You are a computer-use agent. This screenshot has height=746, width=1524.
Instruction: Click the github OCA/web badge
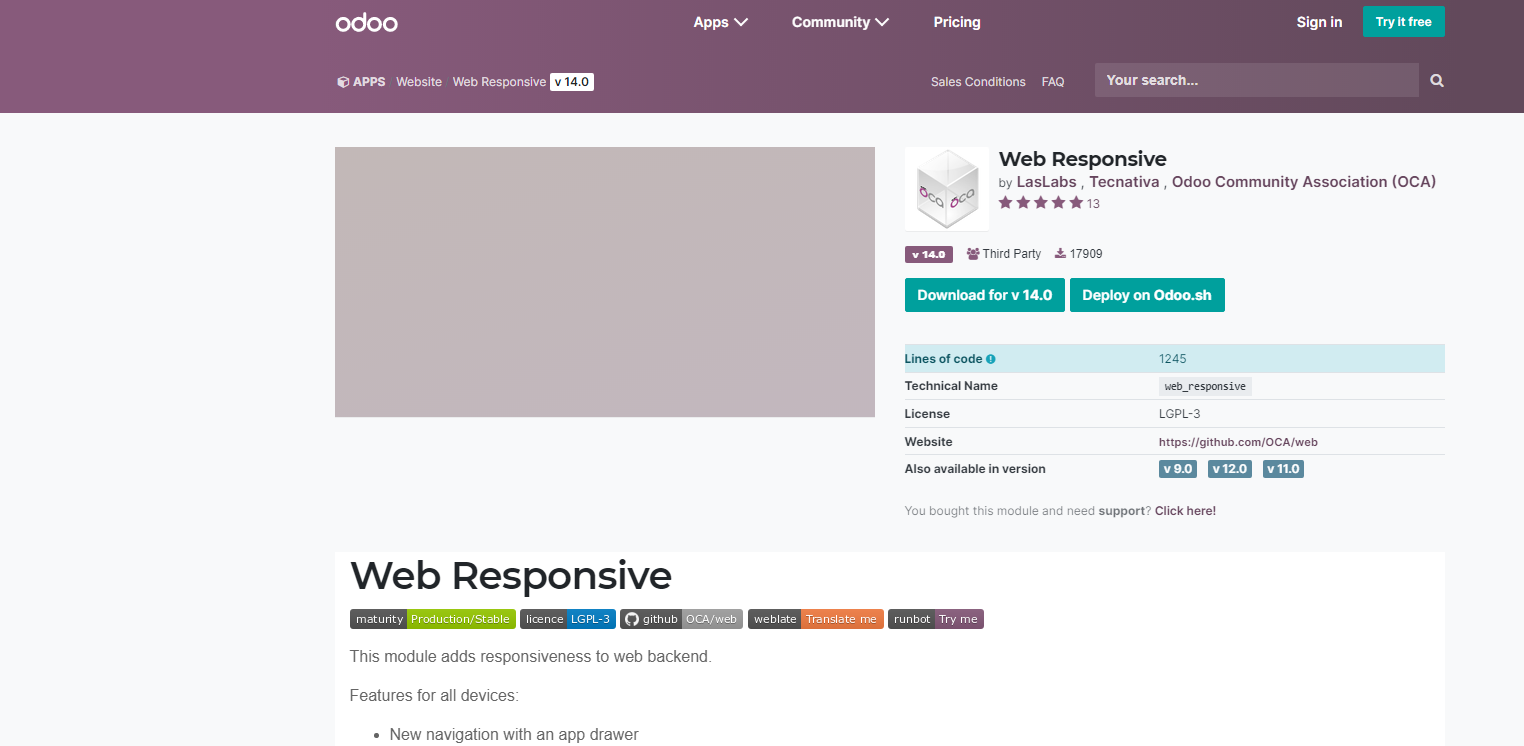coord(682,619)
